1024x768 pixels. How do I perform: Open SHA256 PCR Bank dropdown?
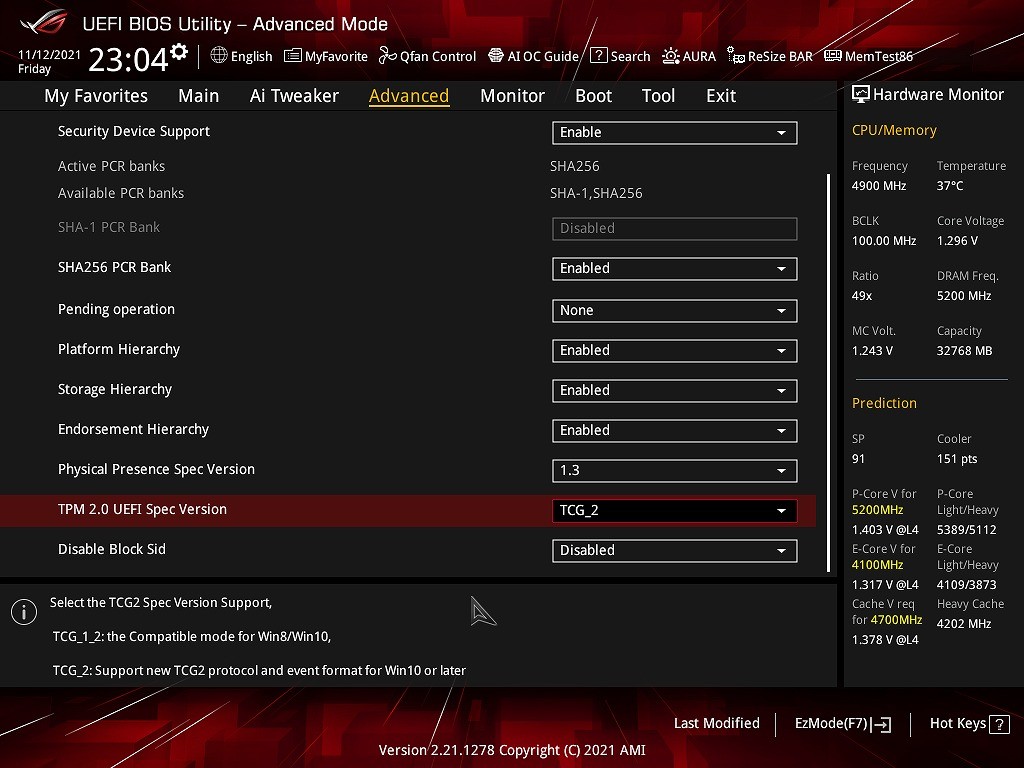[675, 268]
